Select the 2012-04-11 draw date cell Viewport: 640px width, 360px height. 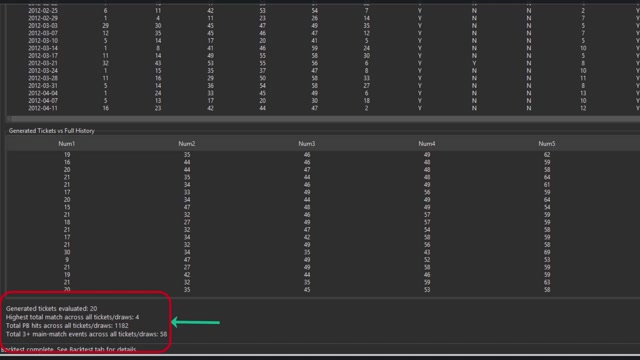(x=43, y=108)
